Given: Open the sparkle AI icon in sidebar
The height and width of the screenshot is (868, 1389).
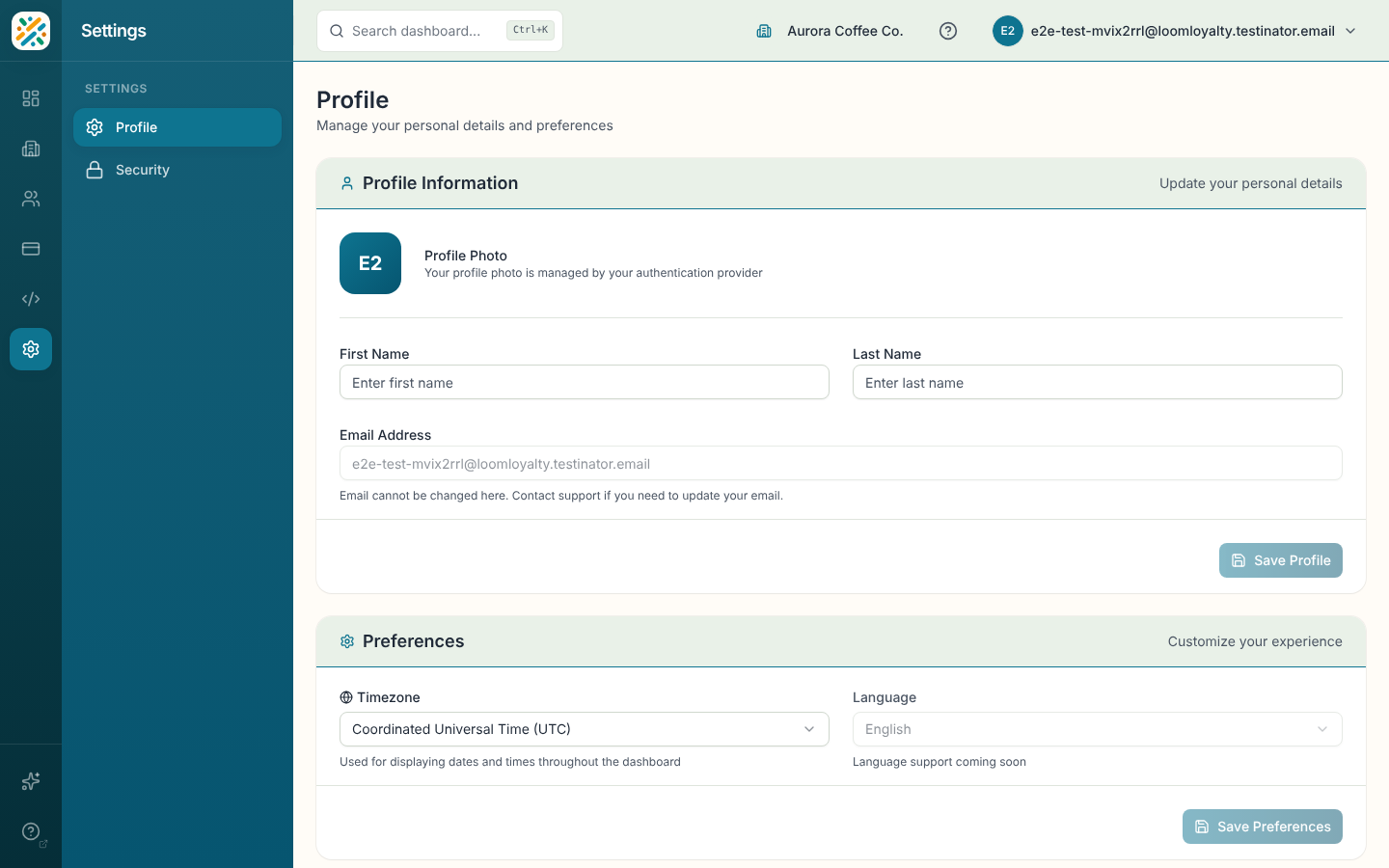Looking at the screenshot, I should pos(31,781).
